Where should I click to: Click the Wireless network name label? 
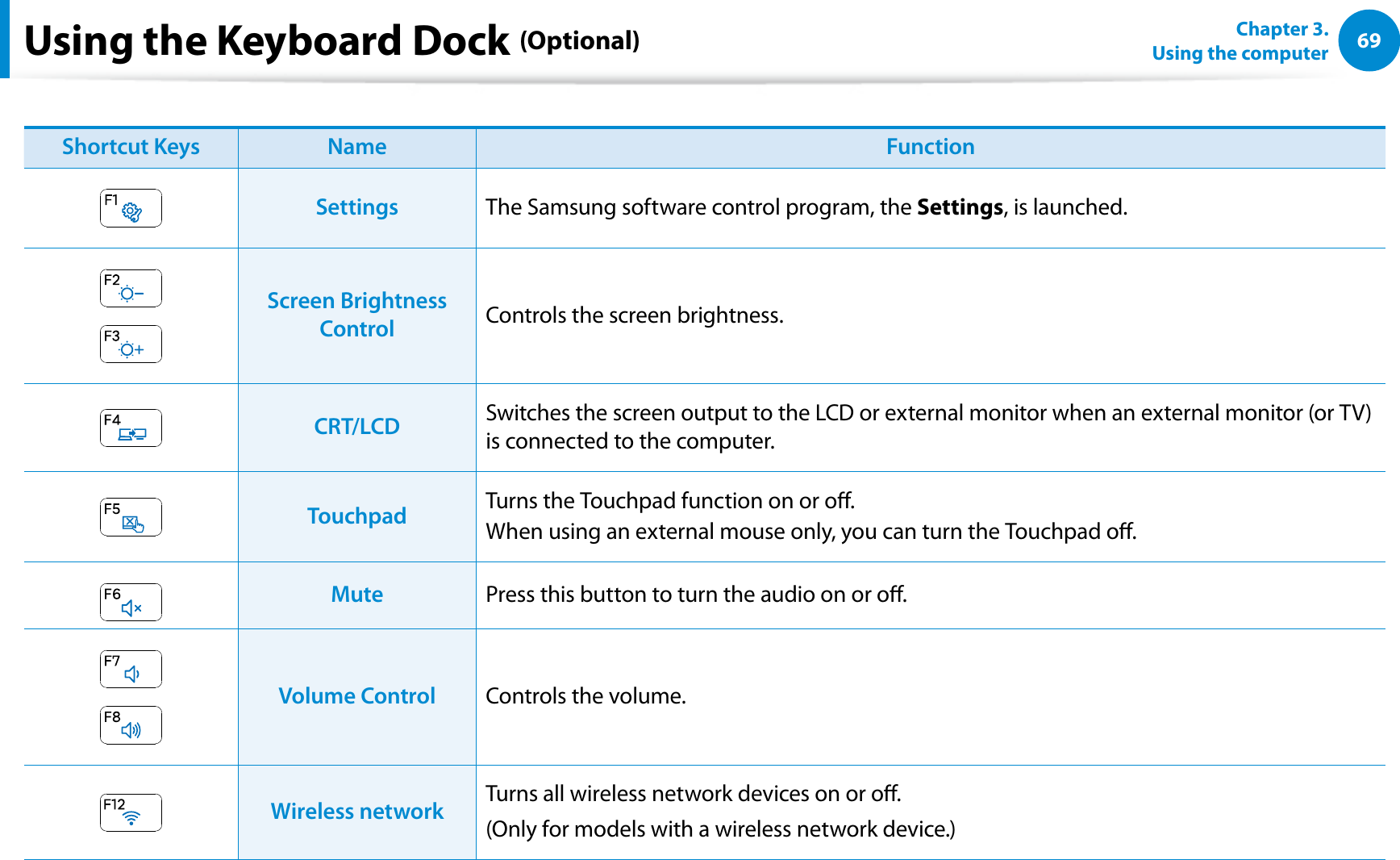click(356, 811)
